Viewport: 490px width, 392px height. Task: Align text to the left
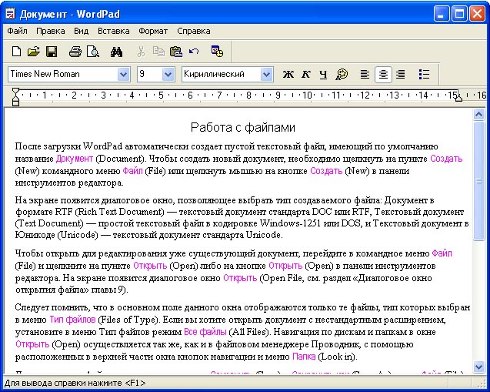coord(365,74)
